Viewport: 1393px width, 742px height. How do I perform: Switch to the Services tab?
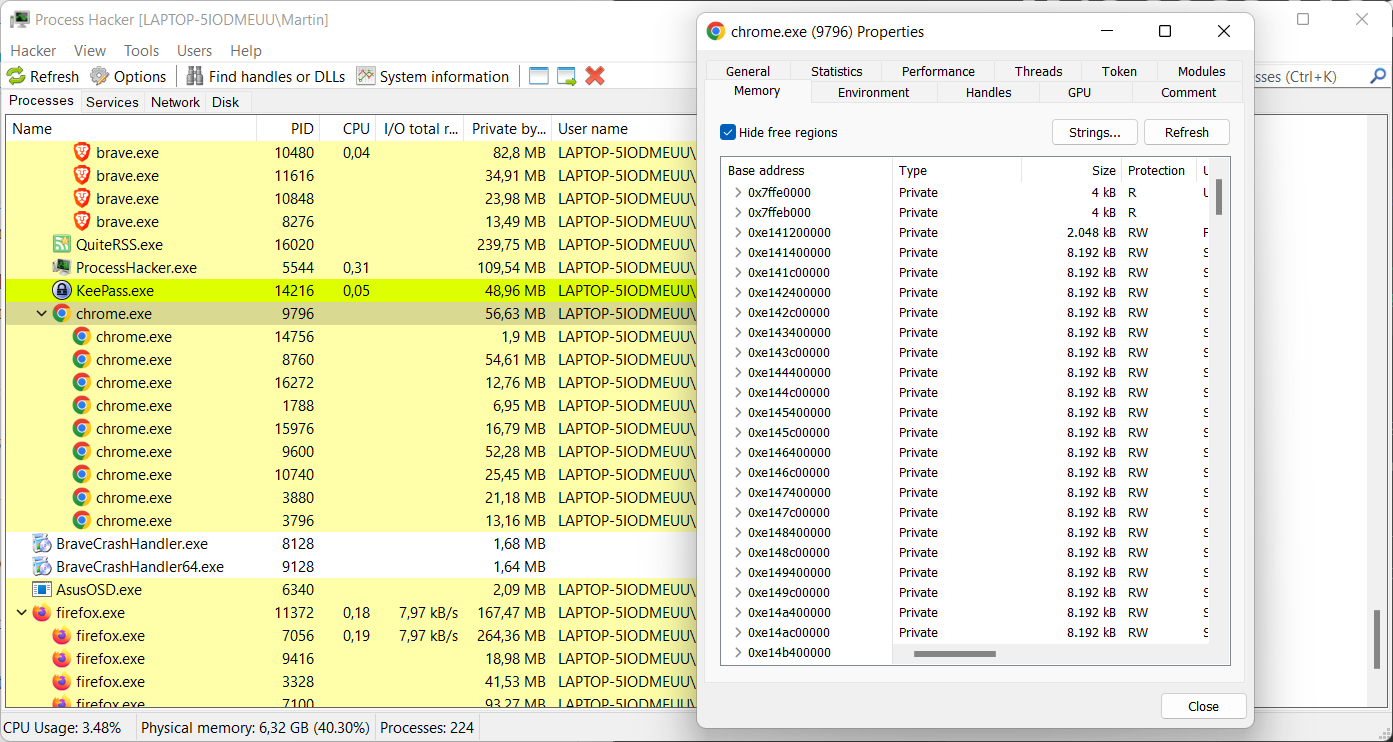pos(112,102)
